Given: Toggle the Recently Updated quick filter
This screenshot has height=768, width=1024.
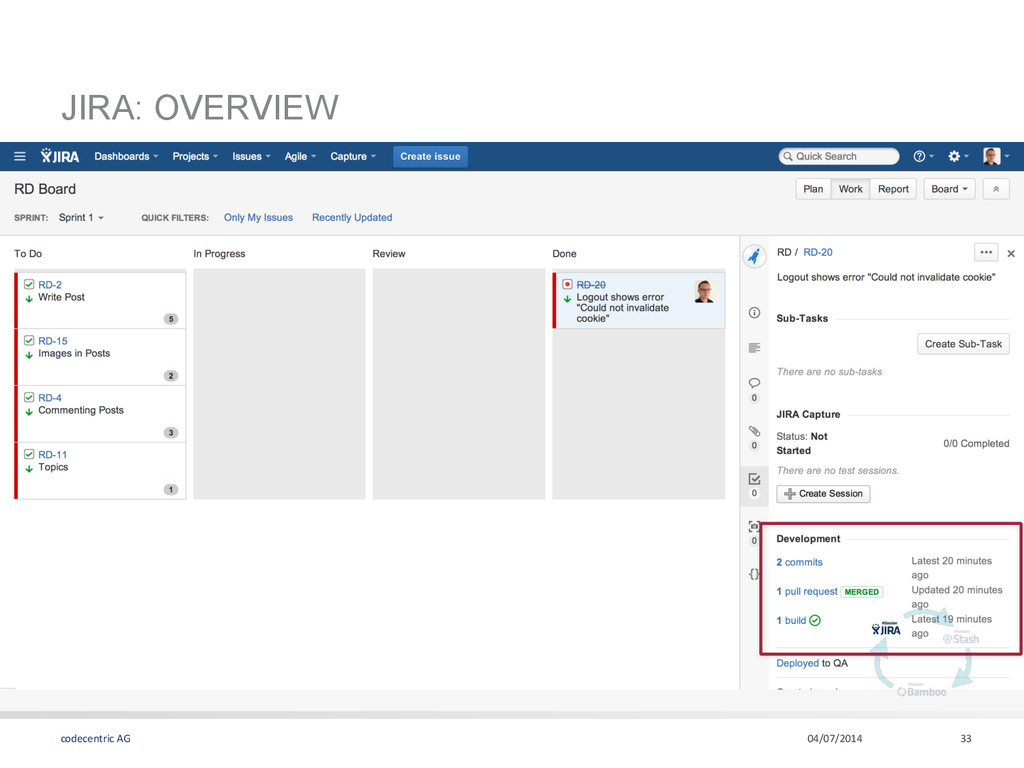Looking at the screenshot, I should [x=352, y=217].
